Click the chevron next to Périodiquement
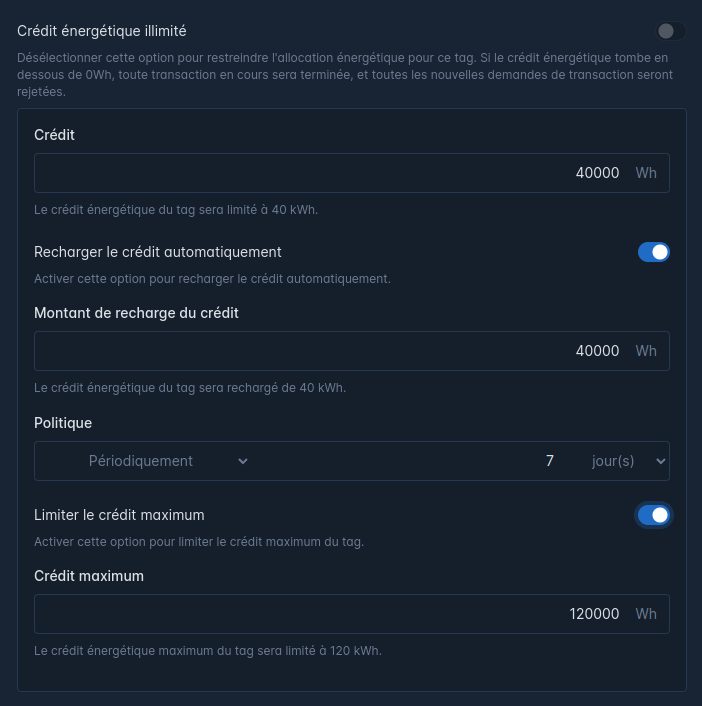 pyautogui.click(x=243, y=461)
